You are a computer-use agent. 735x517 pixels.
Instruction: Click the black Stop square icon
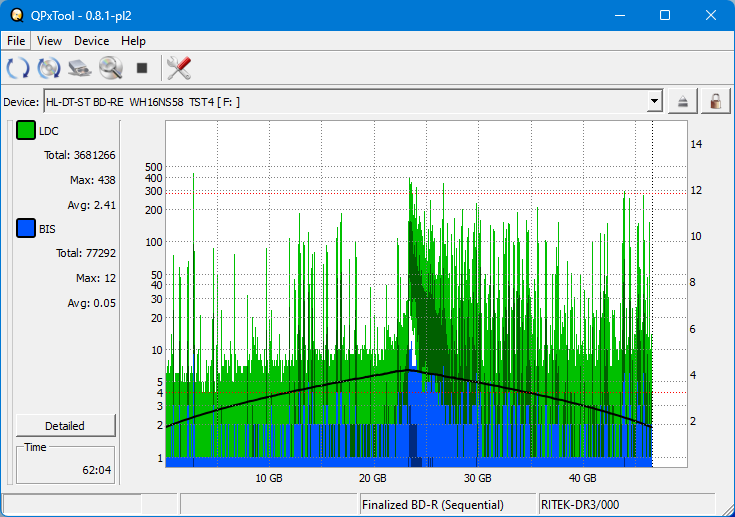142,68
